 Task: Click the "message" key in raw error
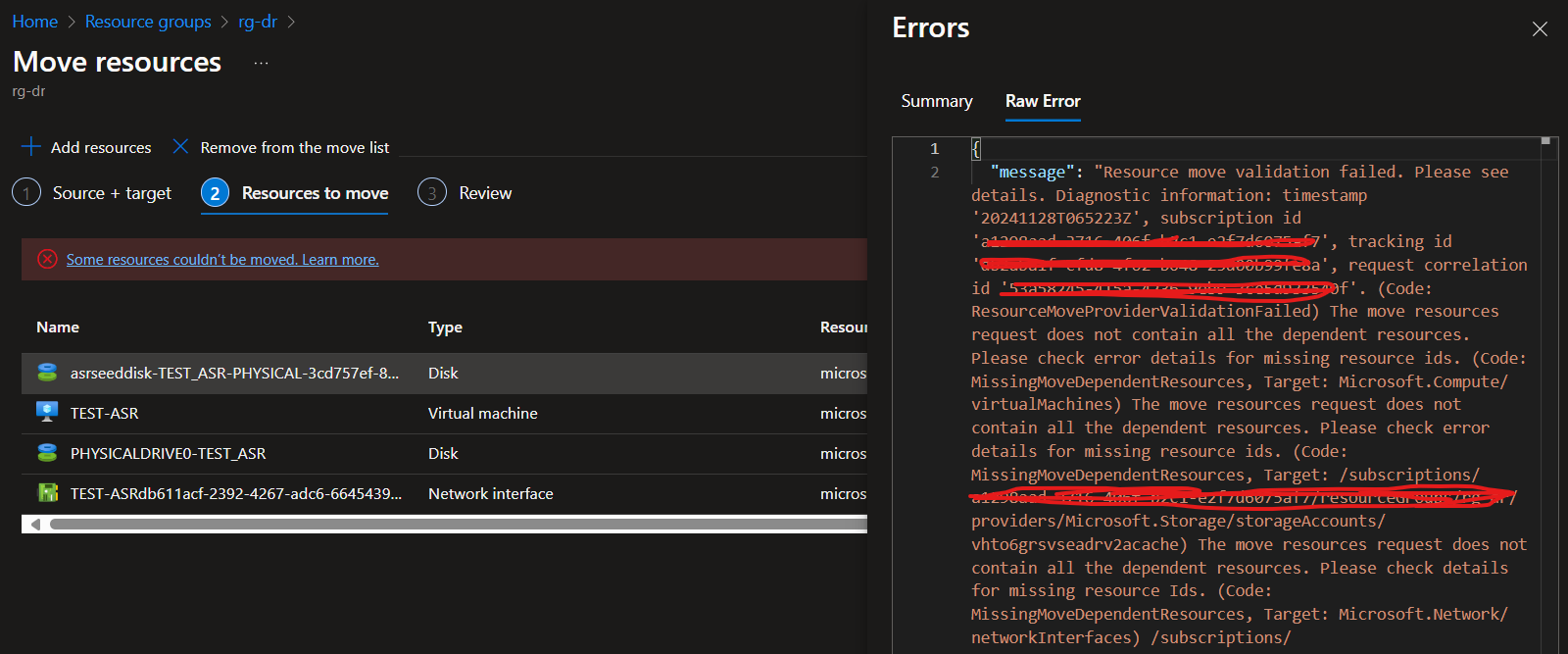click(x=1032, y=172)
